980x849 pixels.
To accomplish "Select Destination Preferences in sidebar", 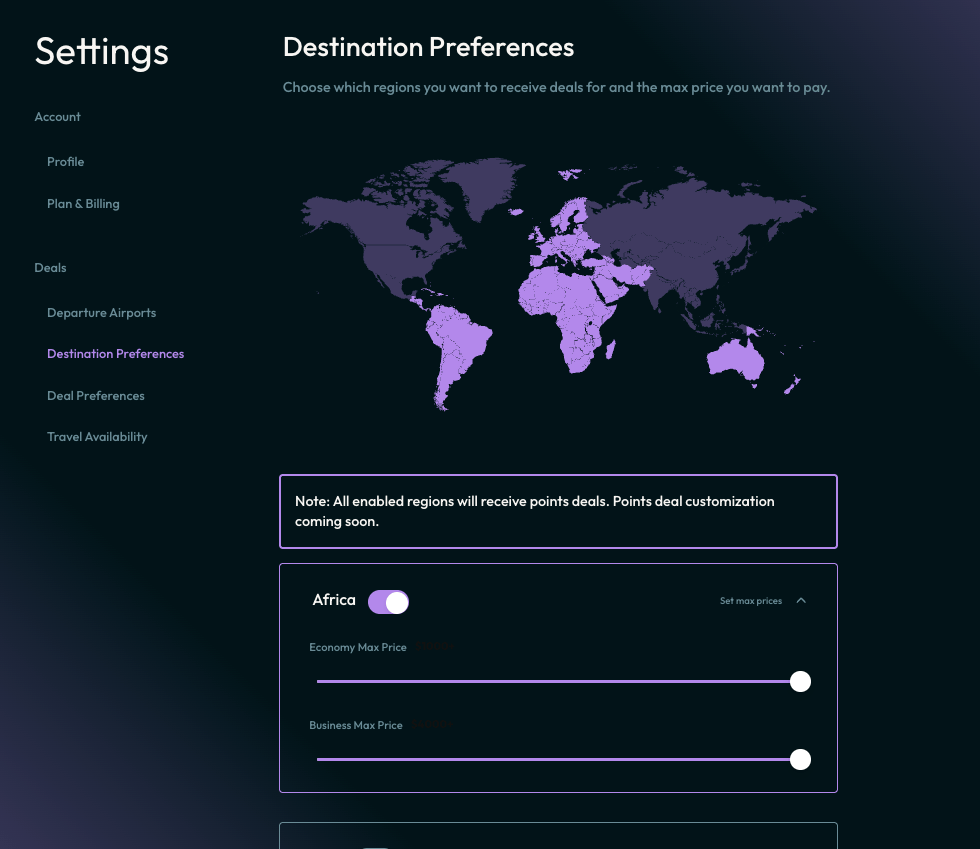I will coord(116,354).
